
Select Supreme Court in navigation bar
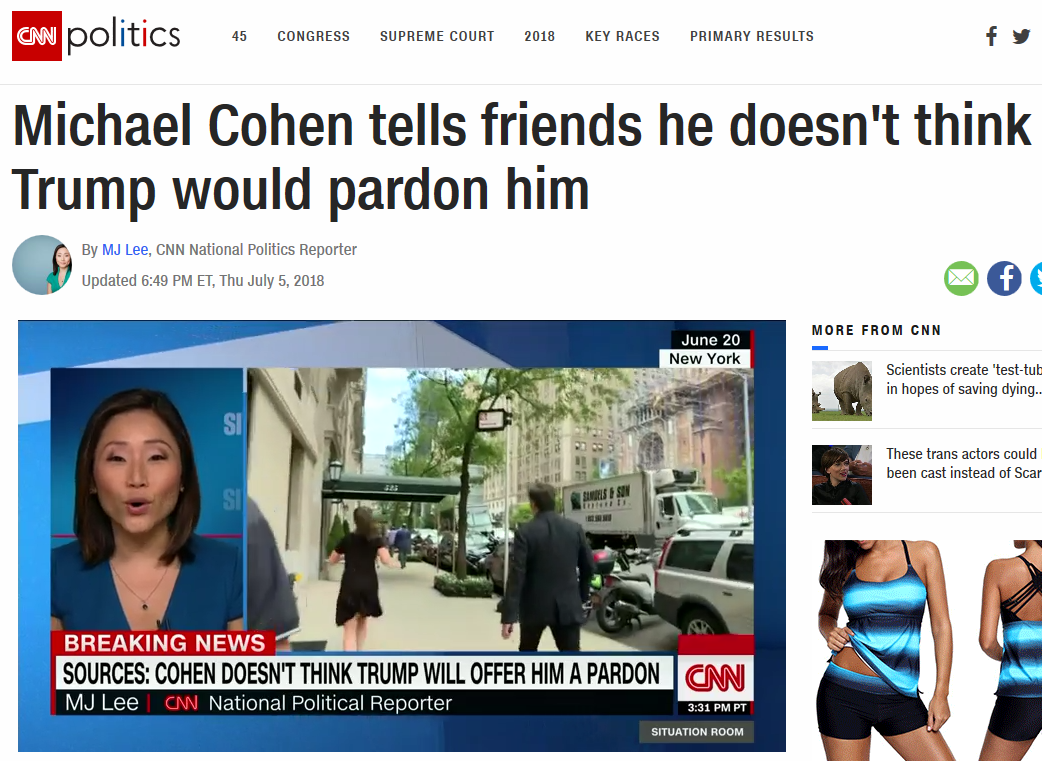437,36
